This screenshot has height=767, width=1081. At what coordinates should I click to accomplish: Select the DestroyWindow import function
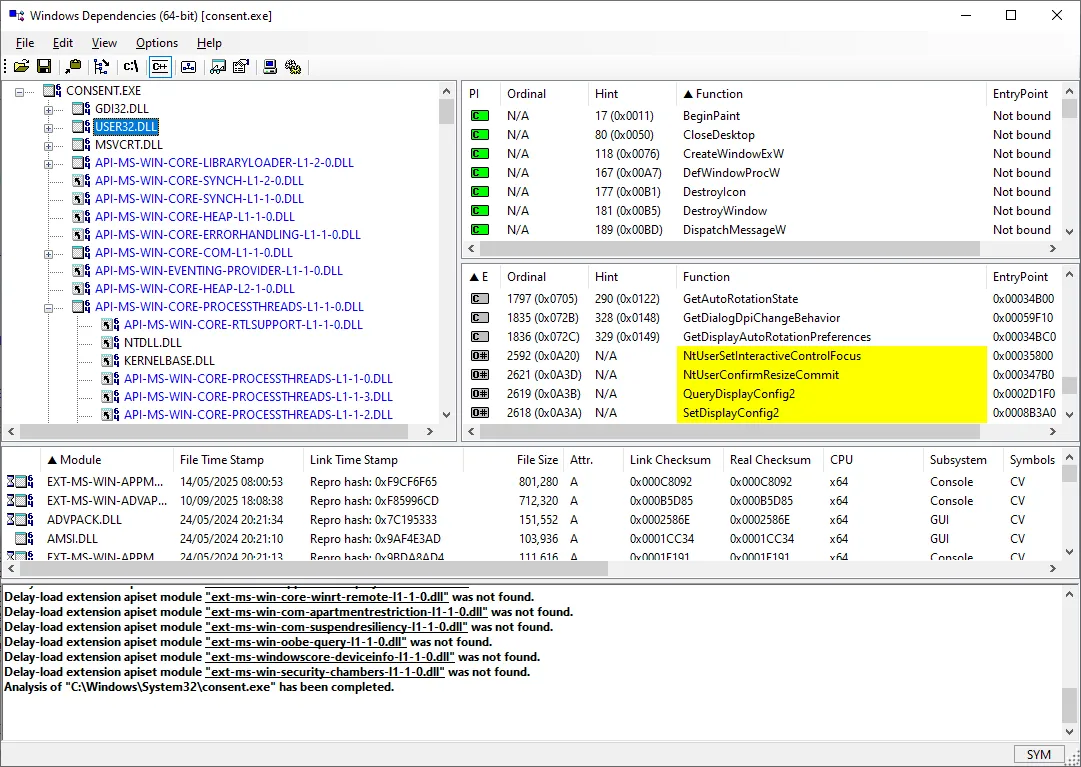click(x=725, y=211)
